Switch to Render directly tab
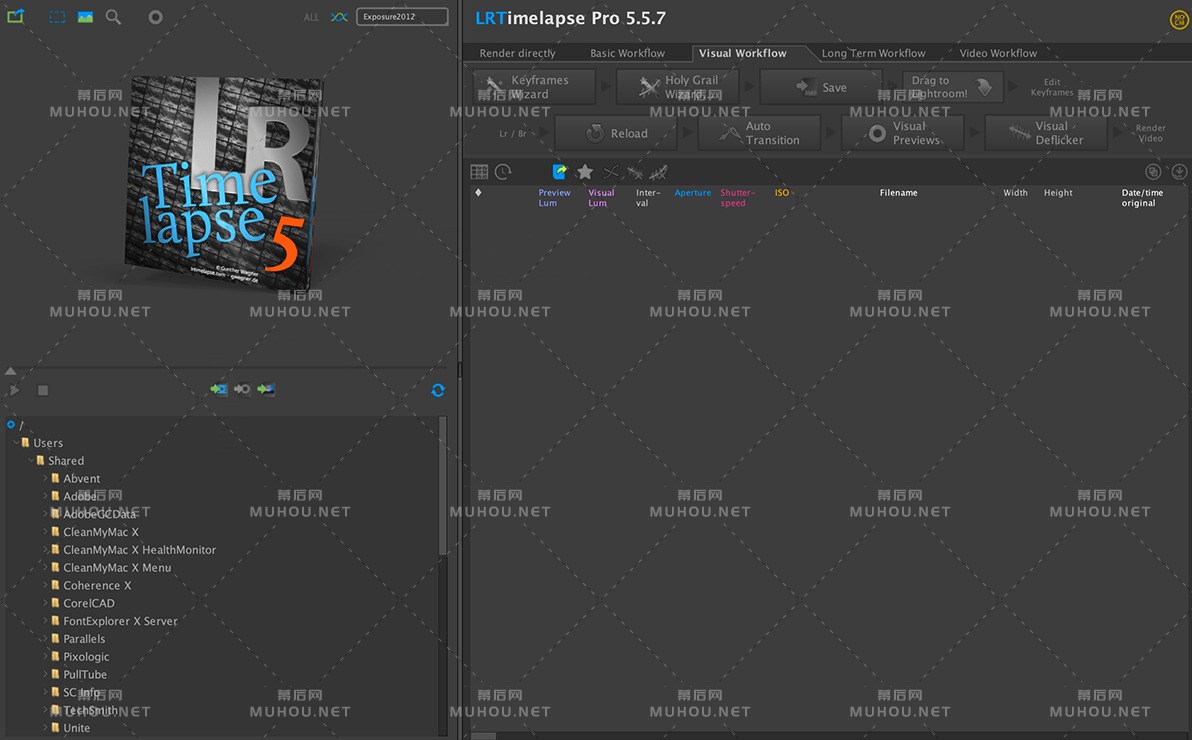This screenshot has width=1192, height=740. click(518, 53)
